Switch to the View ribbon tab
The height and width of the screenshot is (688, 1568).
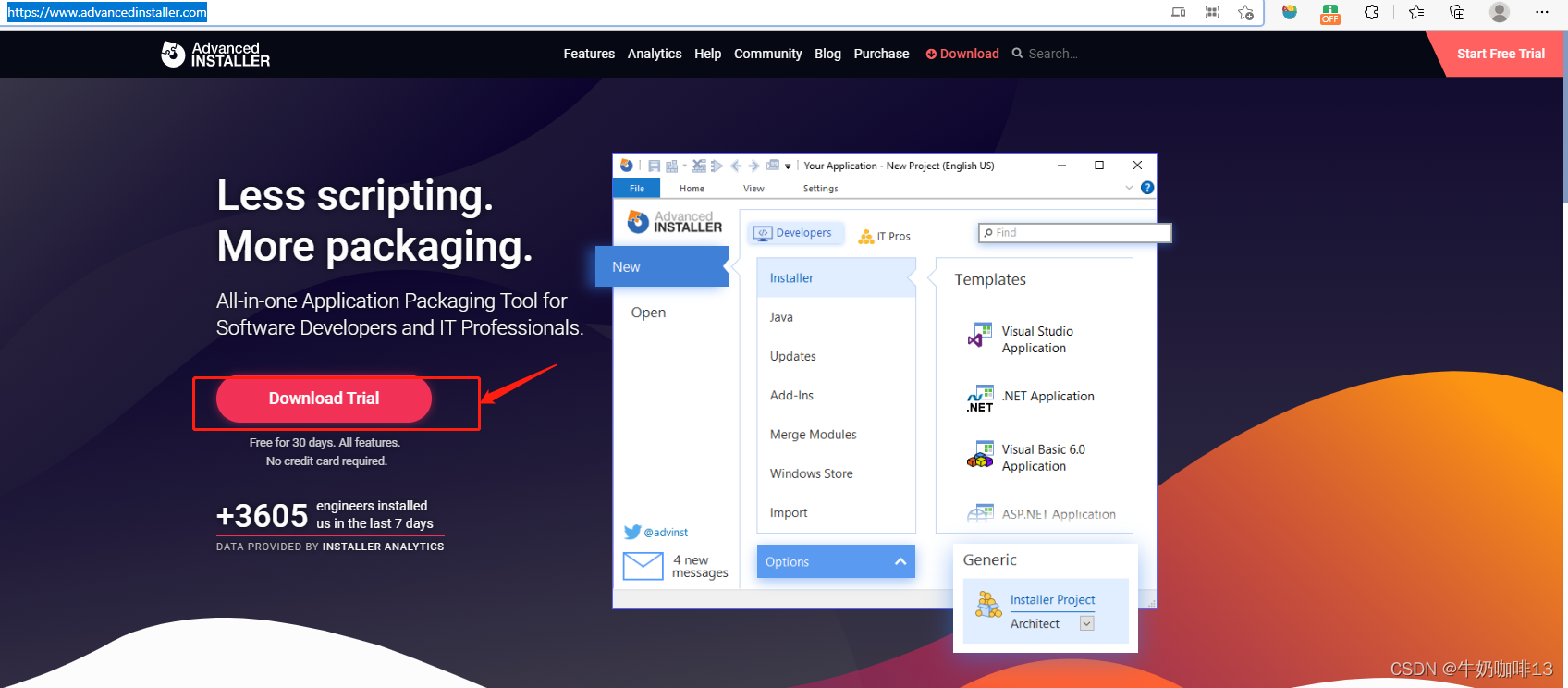click(753, 188)
